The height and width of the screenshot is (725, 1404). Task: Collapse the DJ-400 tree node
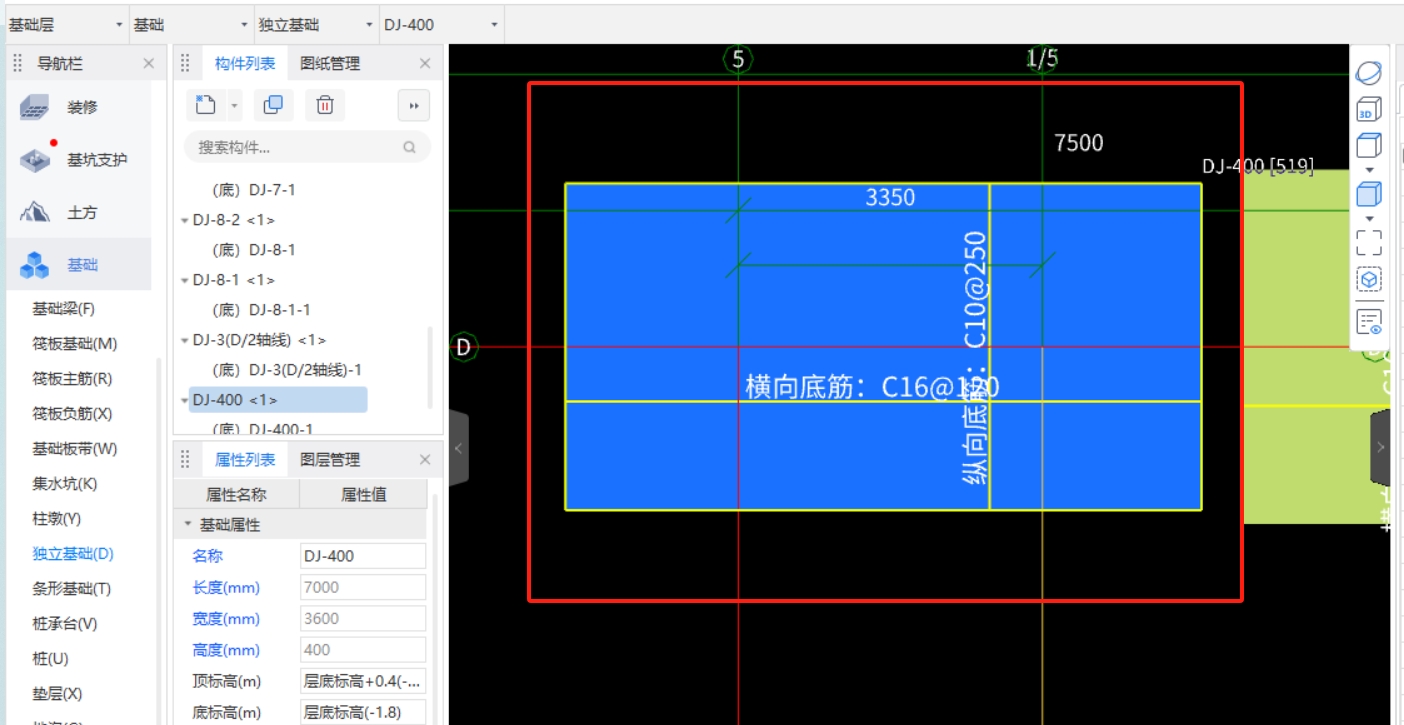[184, 400]
